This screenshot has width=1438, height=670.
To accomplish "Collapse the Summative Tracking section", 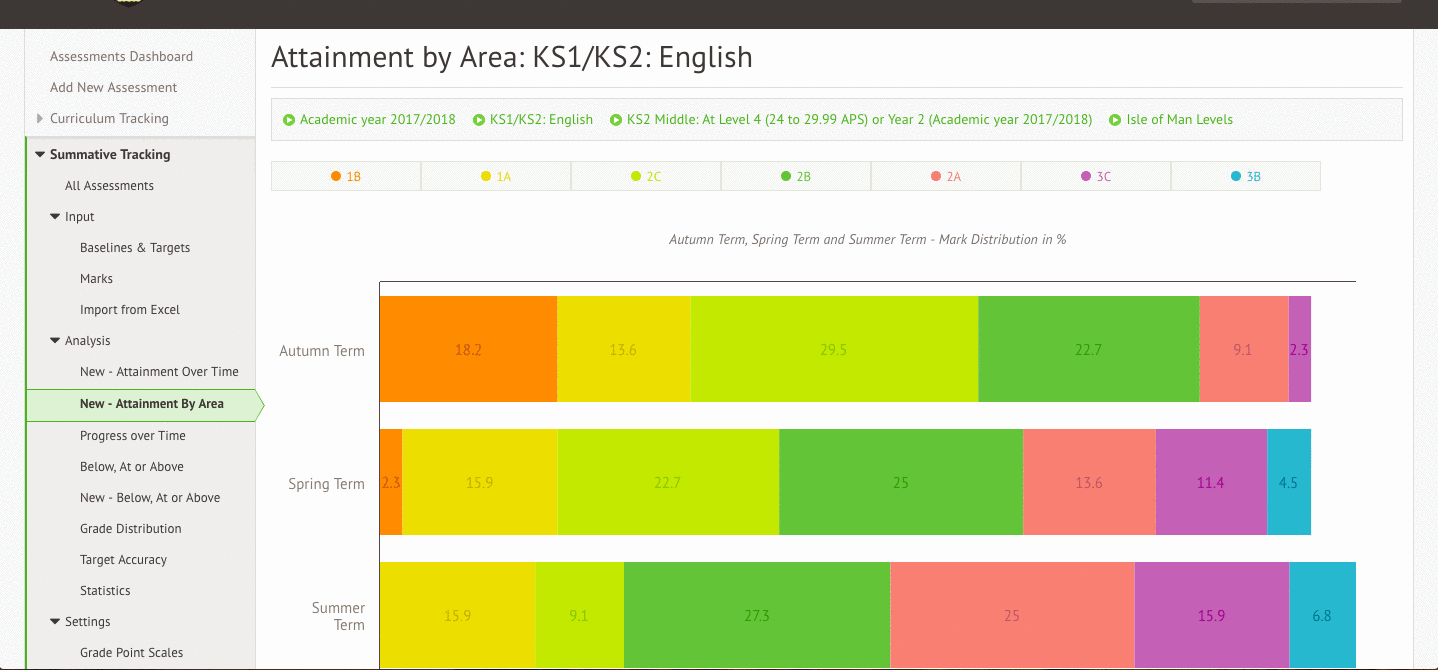I will (40, 155).
